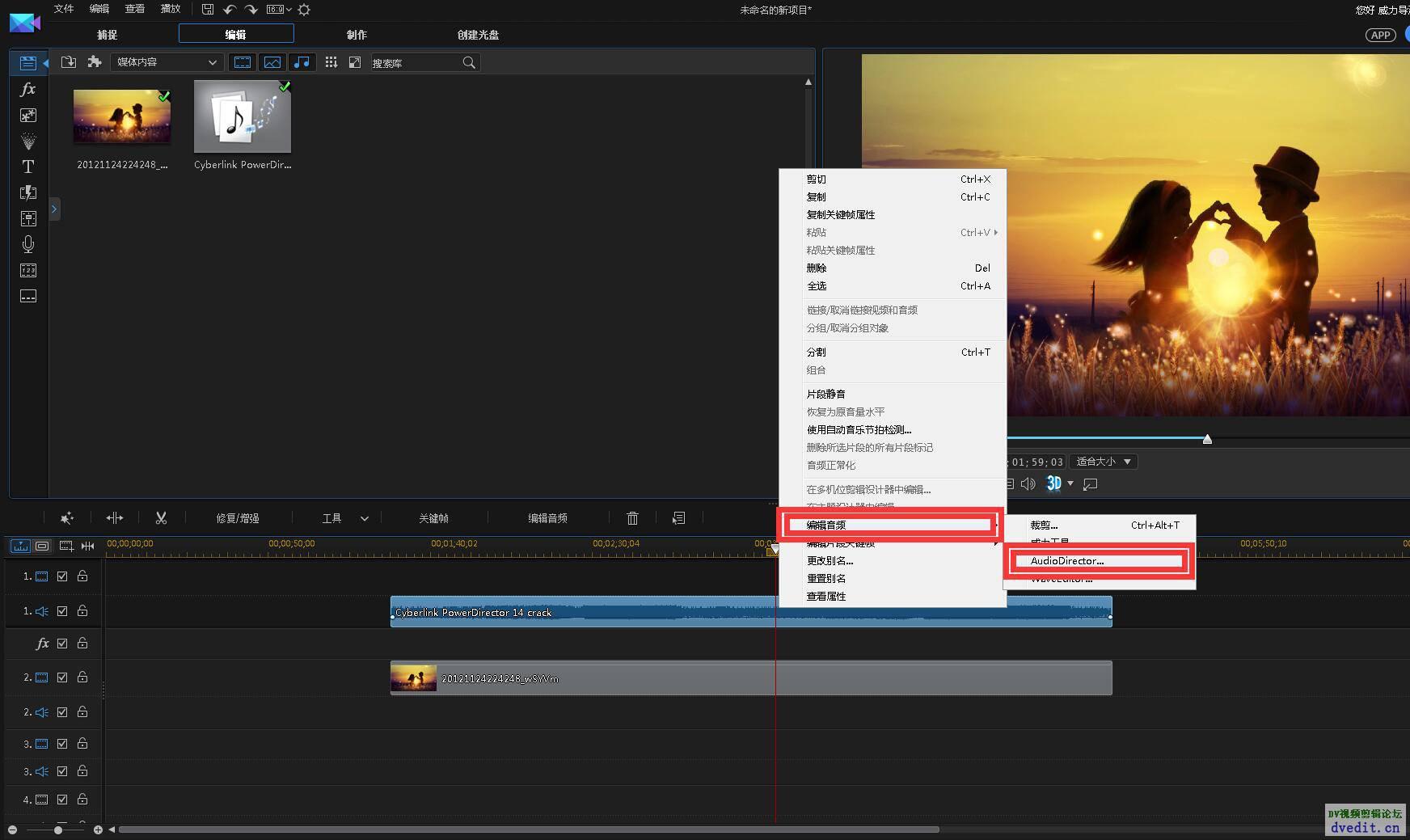Open the Effect Room fx icon
The width and height of the screenshot is (1410, 840).
pos(28,90)
